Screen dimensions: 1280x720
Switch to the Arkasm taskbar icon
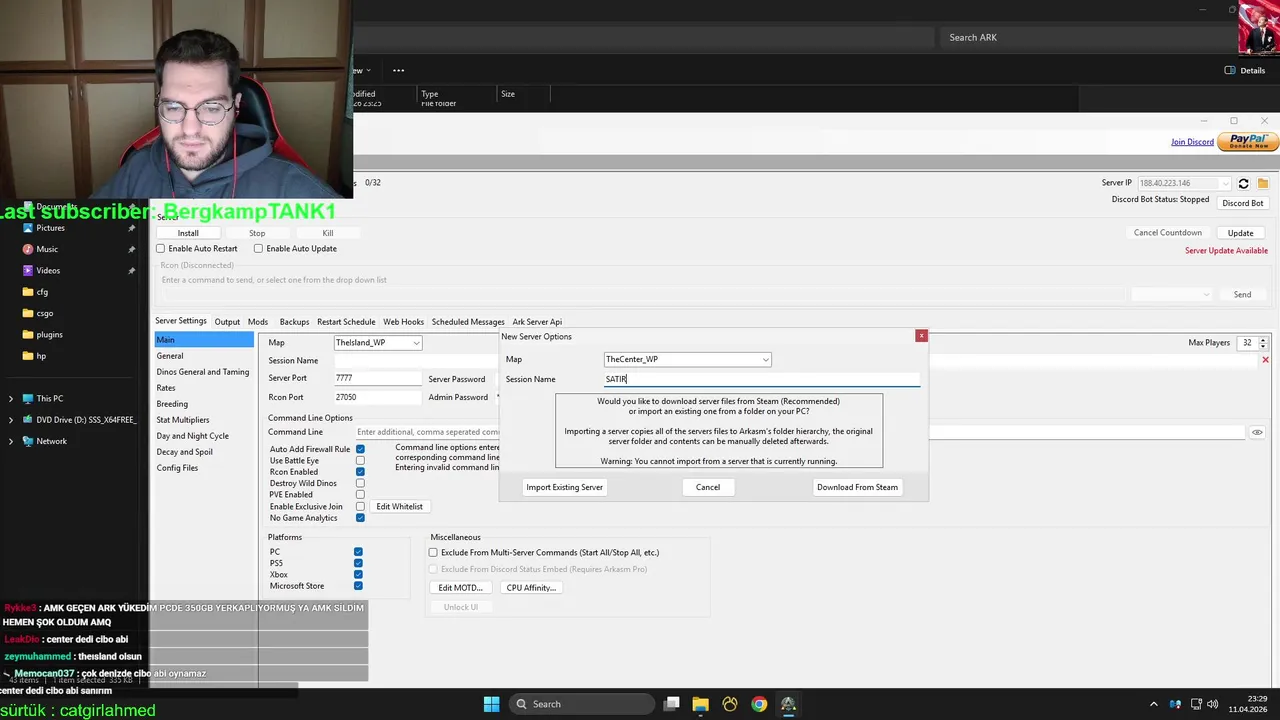pos(788,704)
